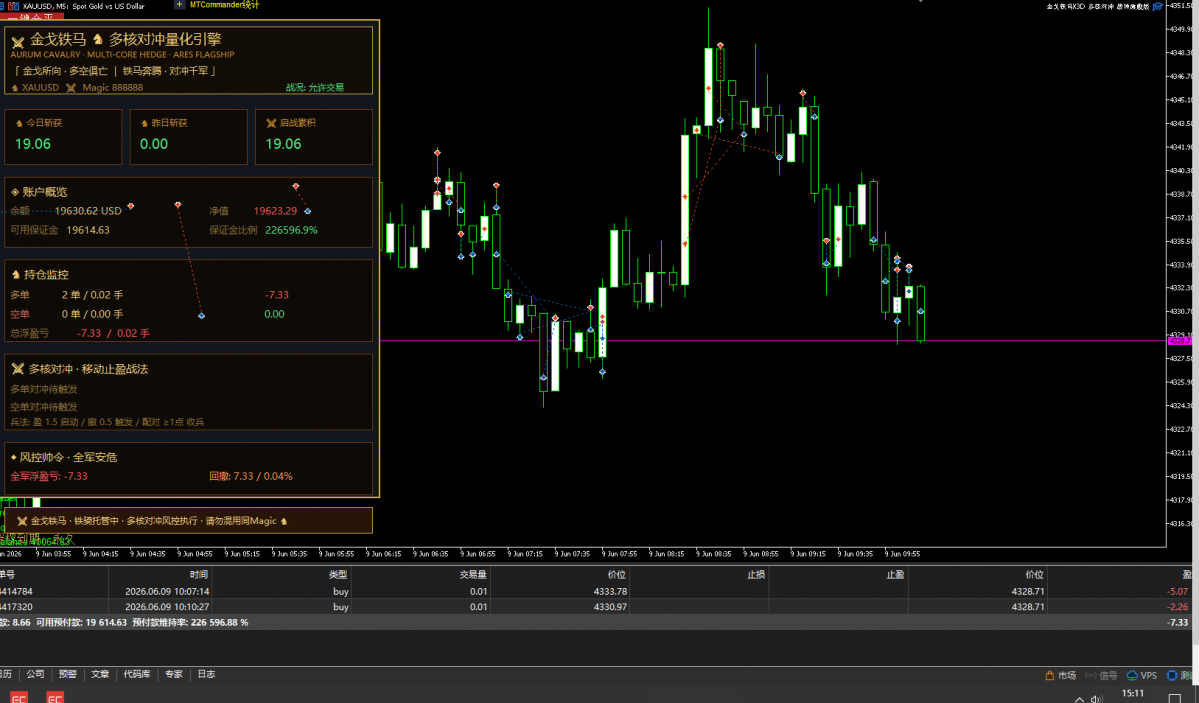Click the profit cell -5.07
Image resolution: width=1199 pixels, height=703 pixels.
1178,591
